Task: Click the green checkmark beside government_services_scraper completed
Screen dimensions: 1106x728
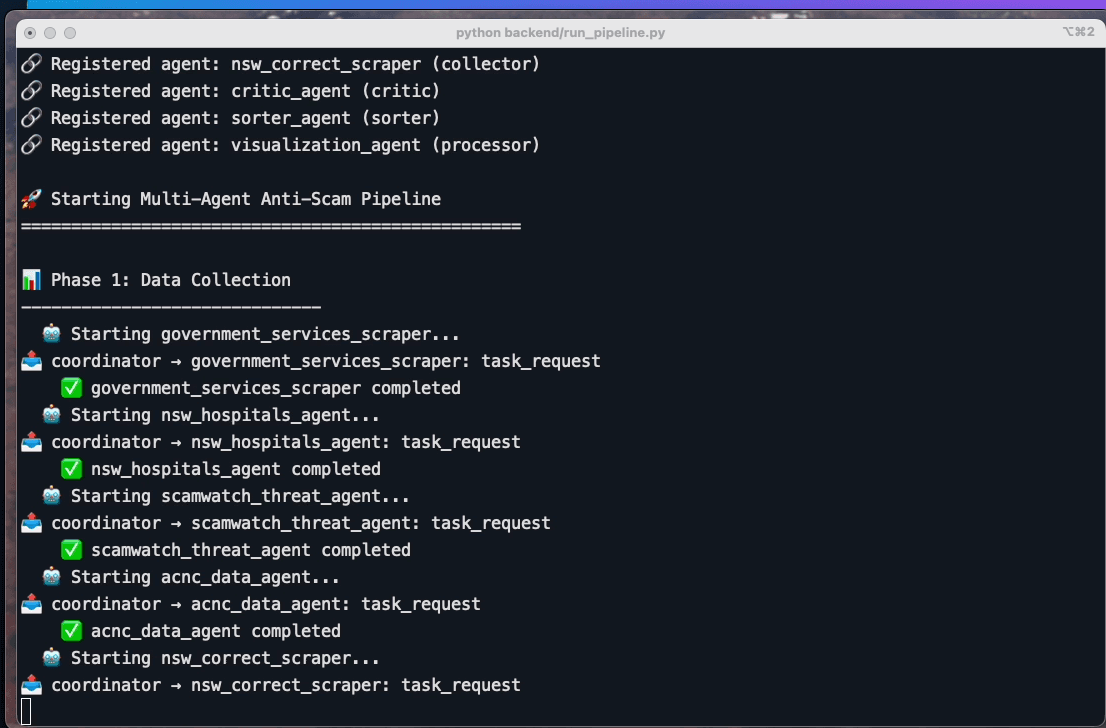Action: 70,387
